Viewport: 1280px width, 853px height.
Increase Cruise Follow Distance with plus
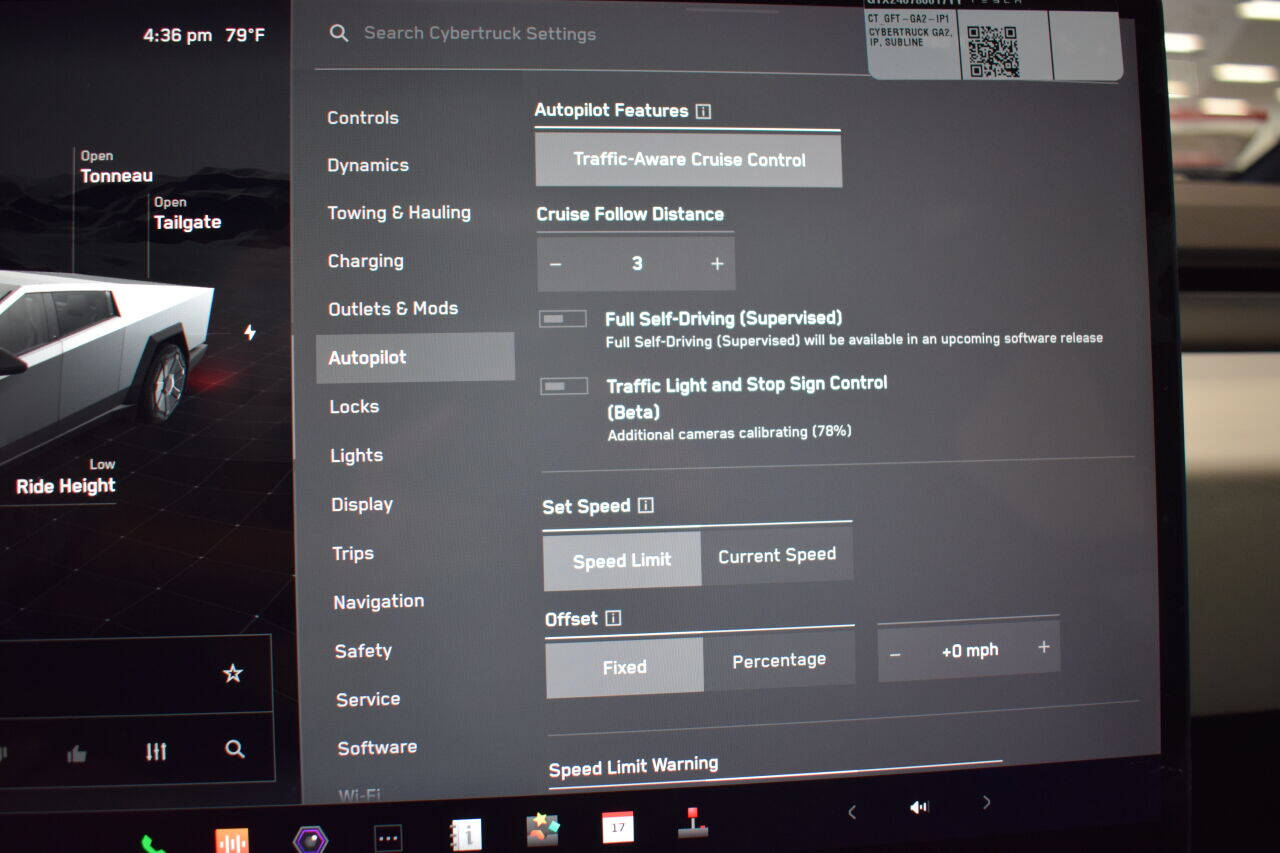[717, 264]
